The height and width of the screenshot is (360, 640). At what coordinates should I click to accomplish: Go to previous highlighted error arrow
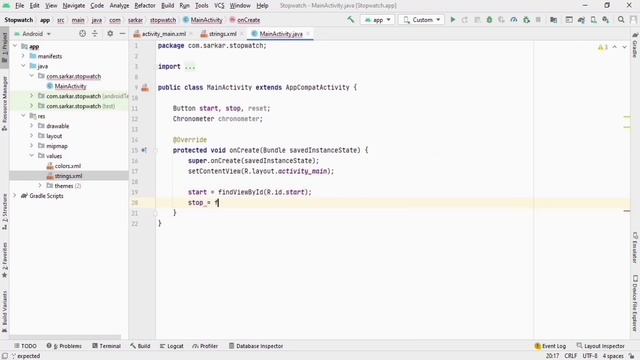pos(614,47)
